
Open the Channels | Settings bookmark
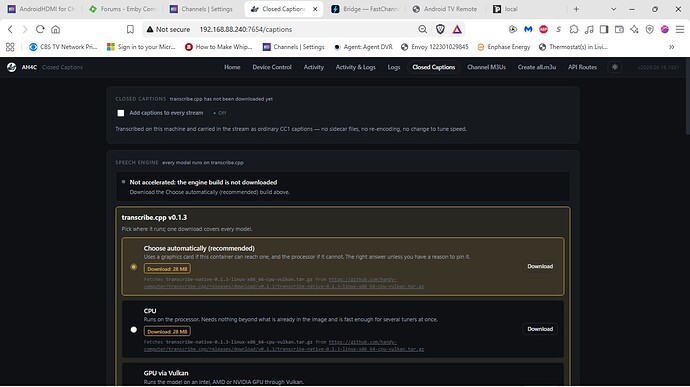pyautogui.click(x=294, y=47)
